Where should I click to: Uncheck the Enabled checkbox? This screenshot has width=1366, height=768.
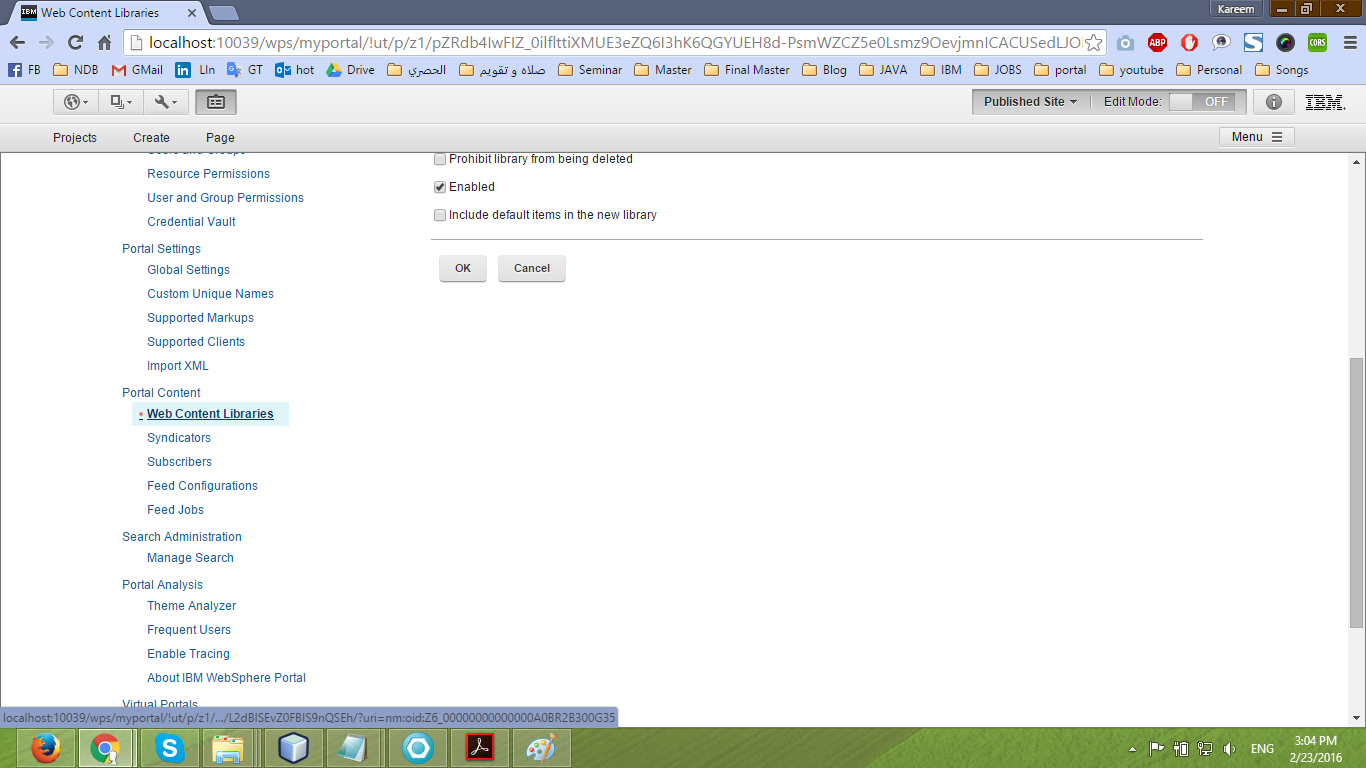coord(439,186)
